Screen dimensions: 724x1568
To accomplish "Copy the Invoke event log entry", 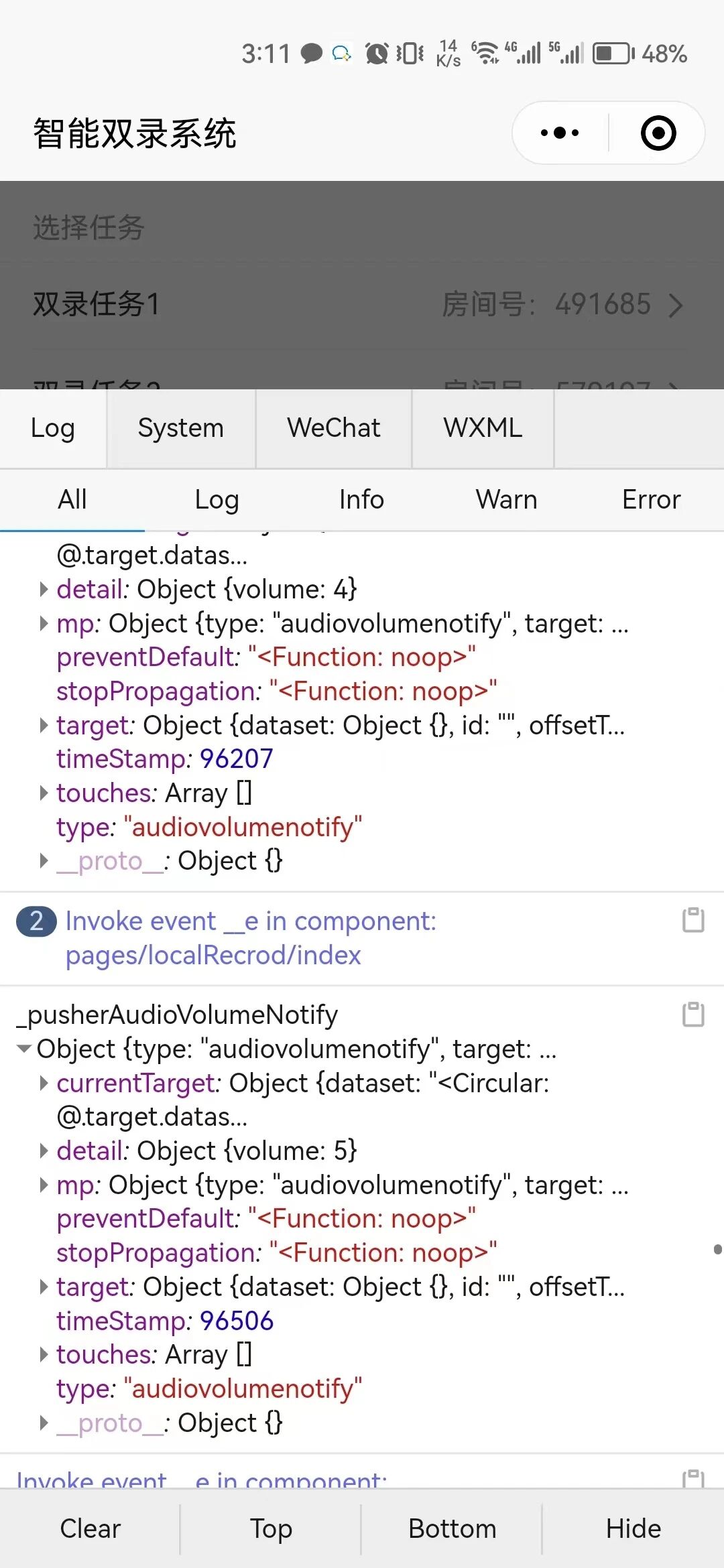I will click(x=693, y=920).
